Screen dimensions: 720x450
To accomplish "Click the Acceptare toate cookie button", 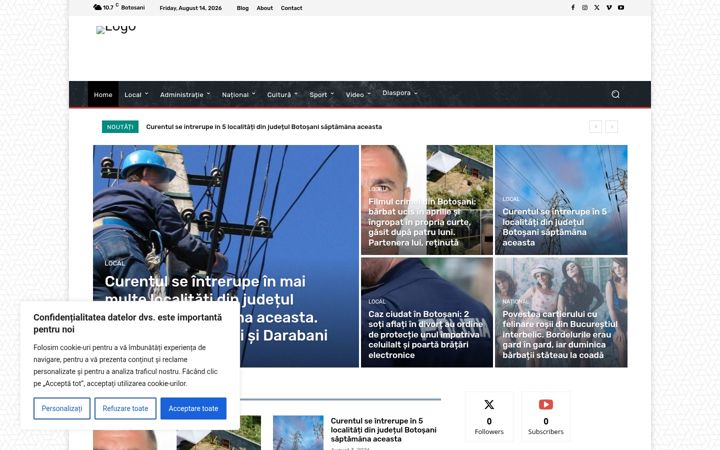I will coord(193,408).
